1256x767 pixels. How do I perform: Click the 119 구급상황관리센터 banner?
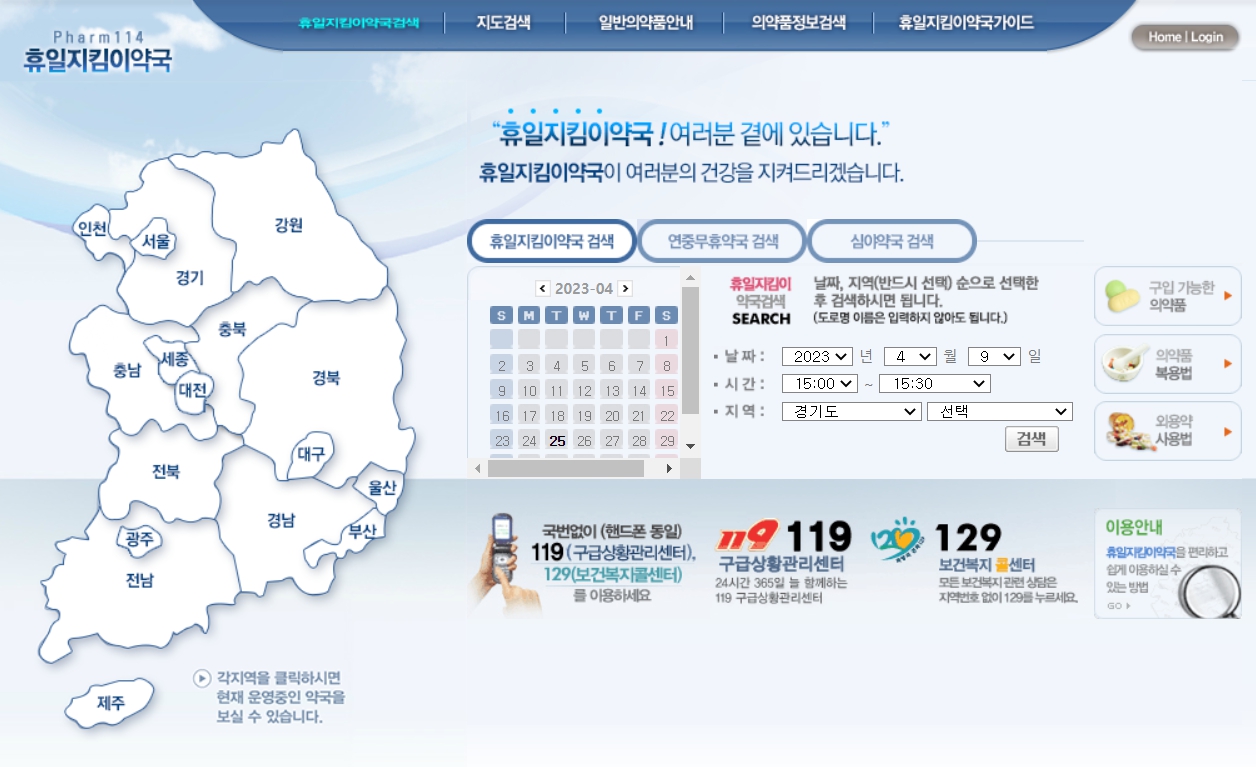click(784, 562)
